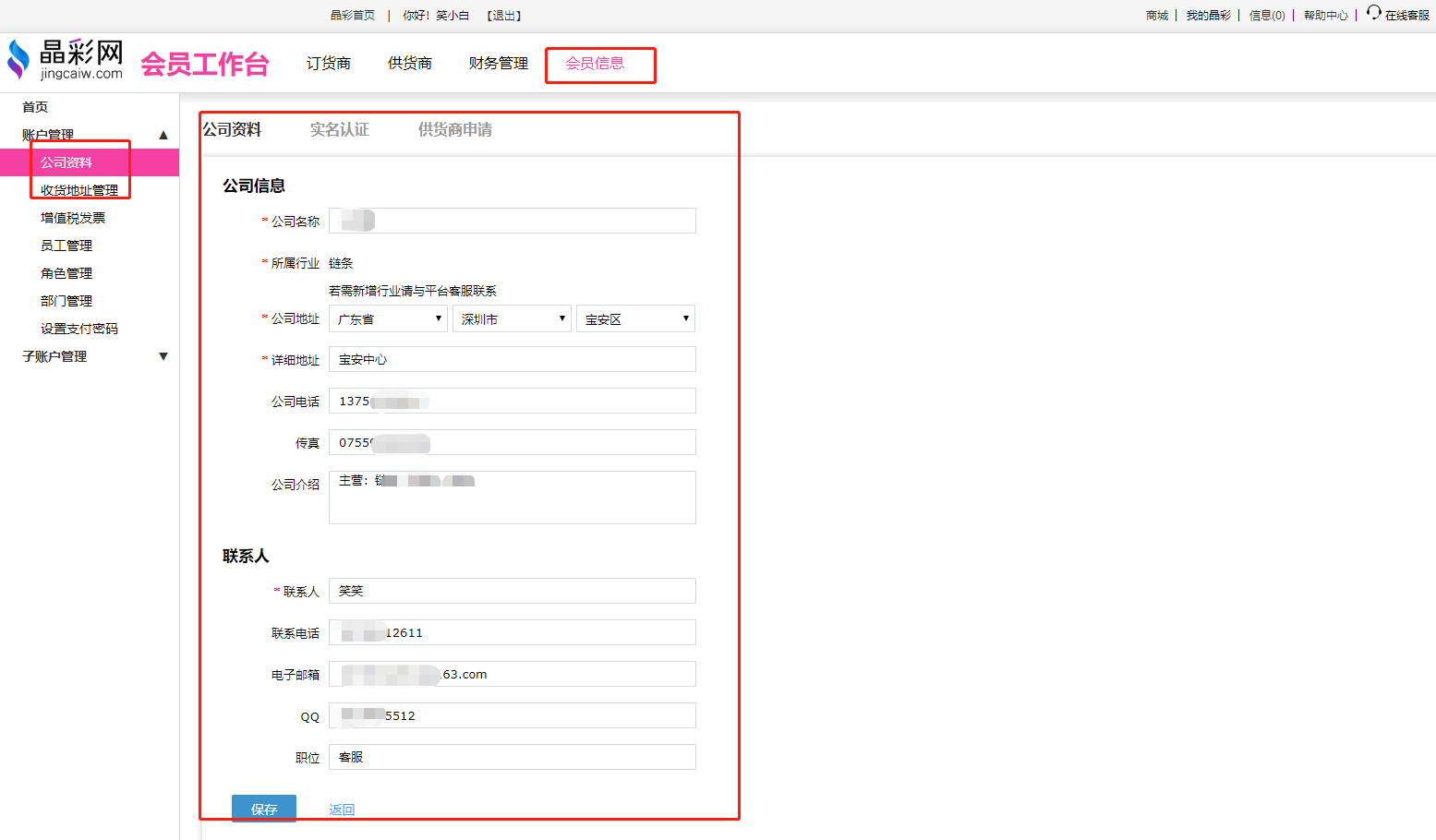Click the 退出 logout link
Image resolution: width=1436 pixels, height=840 pixels.
[504, 16]
